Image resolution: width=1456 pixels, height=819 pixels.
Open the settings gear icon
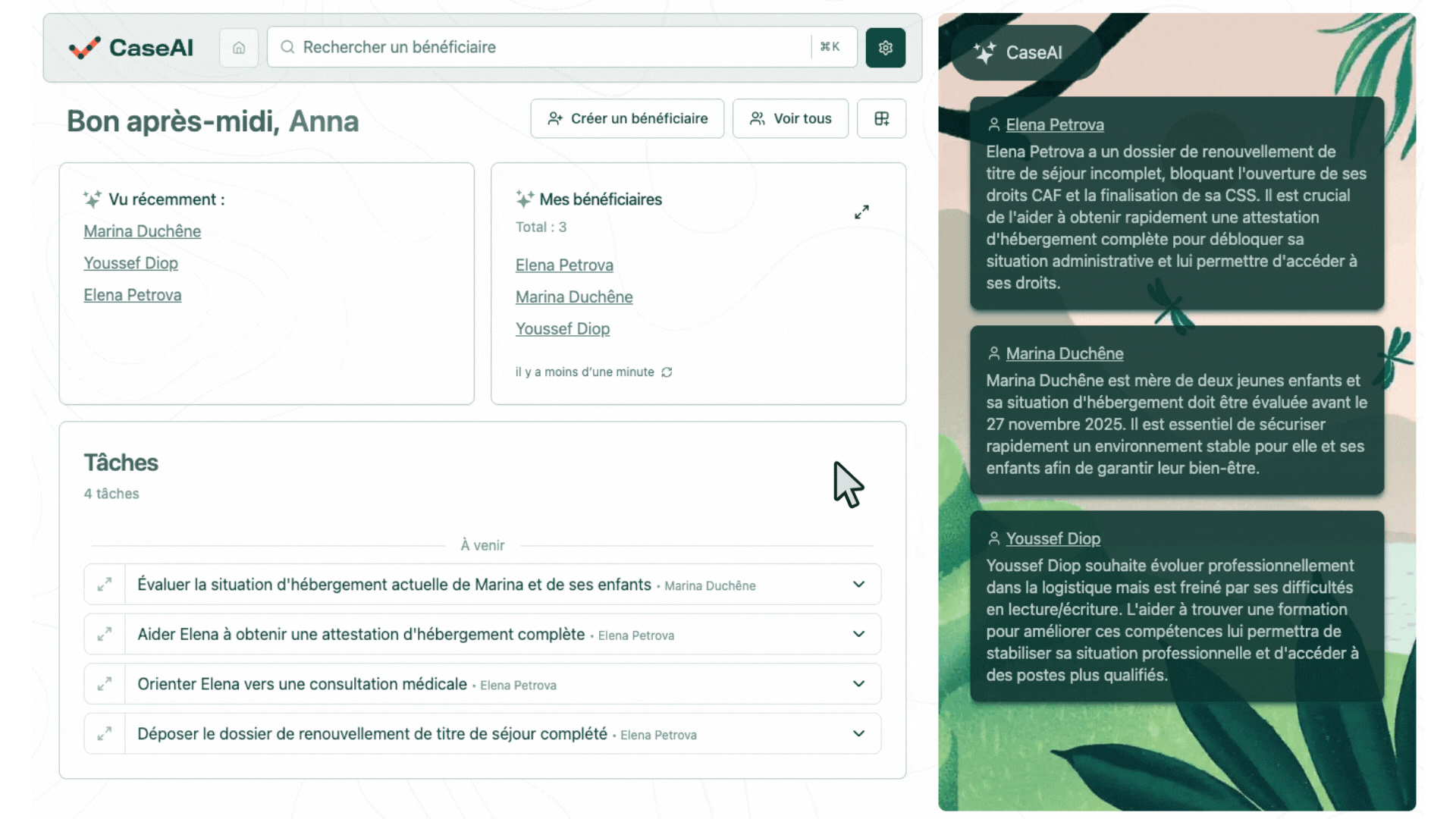tap(885, 47)
